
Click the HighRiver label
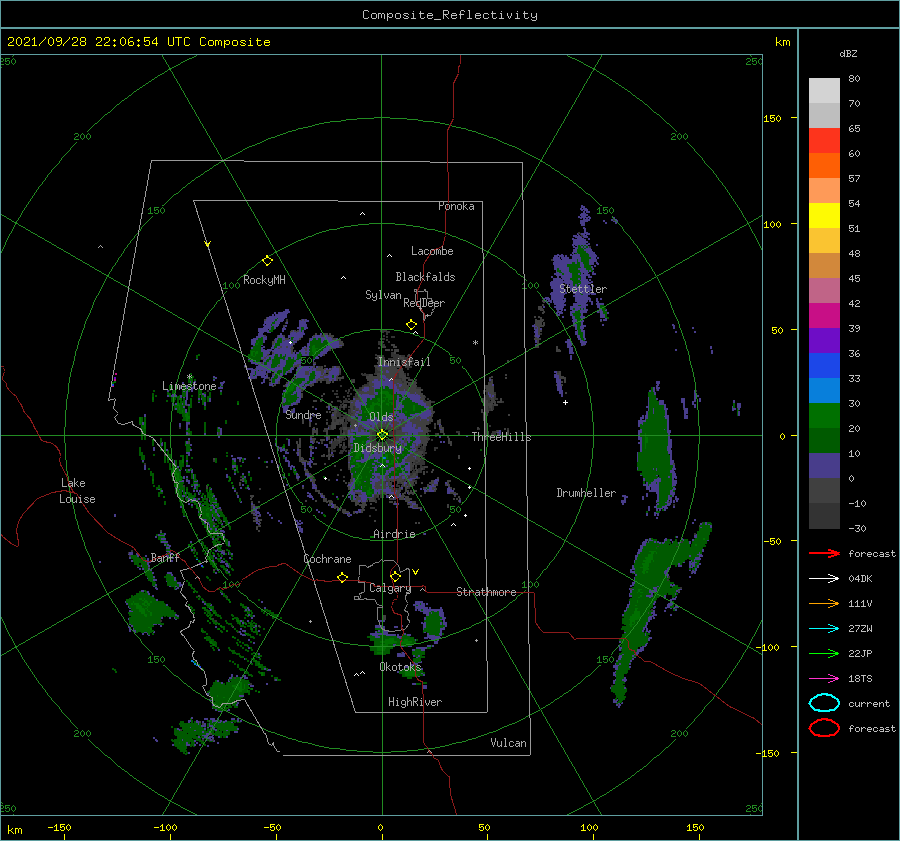click(x=415, y=702)
